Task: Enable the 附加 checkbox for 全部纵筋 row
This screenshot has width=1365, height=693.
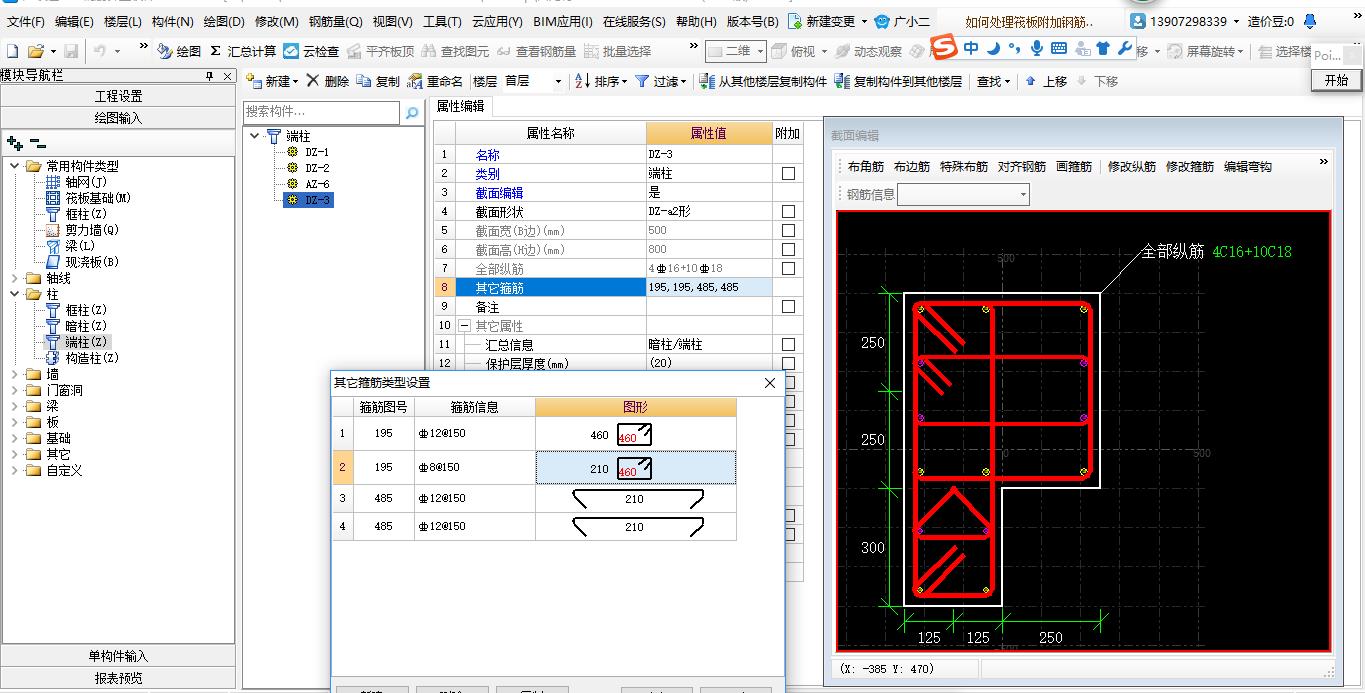Action: (x=788, y=269)
